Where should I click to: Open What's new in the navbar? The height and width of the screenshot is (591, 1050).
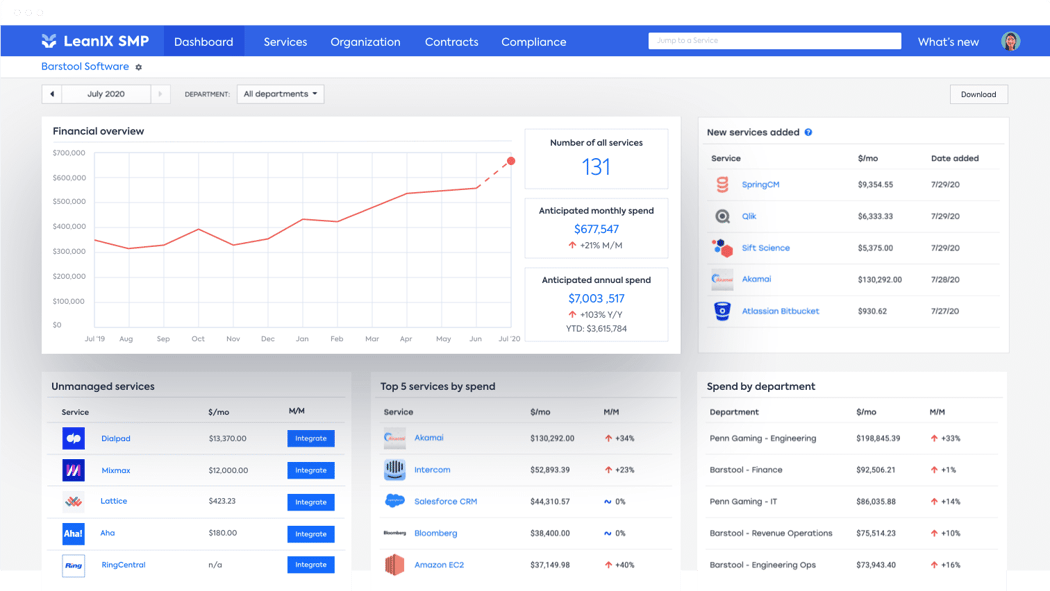click(x=948, y=41)
